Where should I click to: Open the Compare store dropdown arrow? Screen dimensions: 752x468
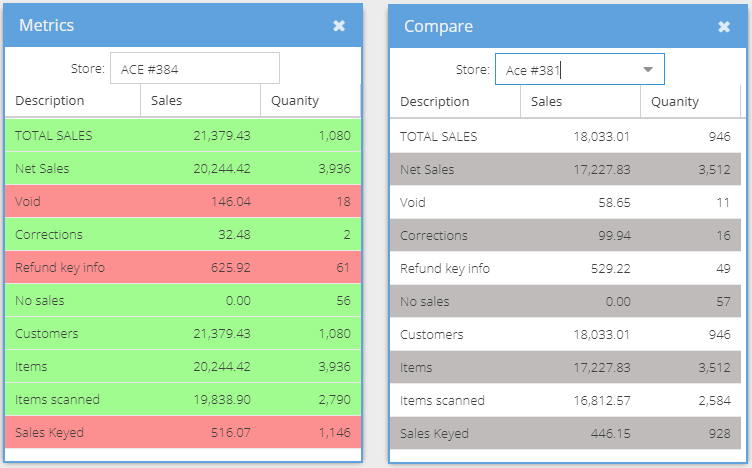[648, 70]
